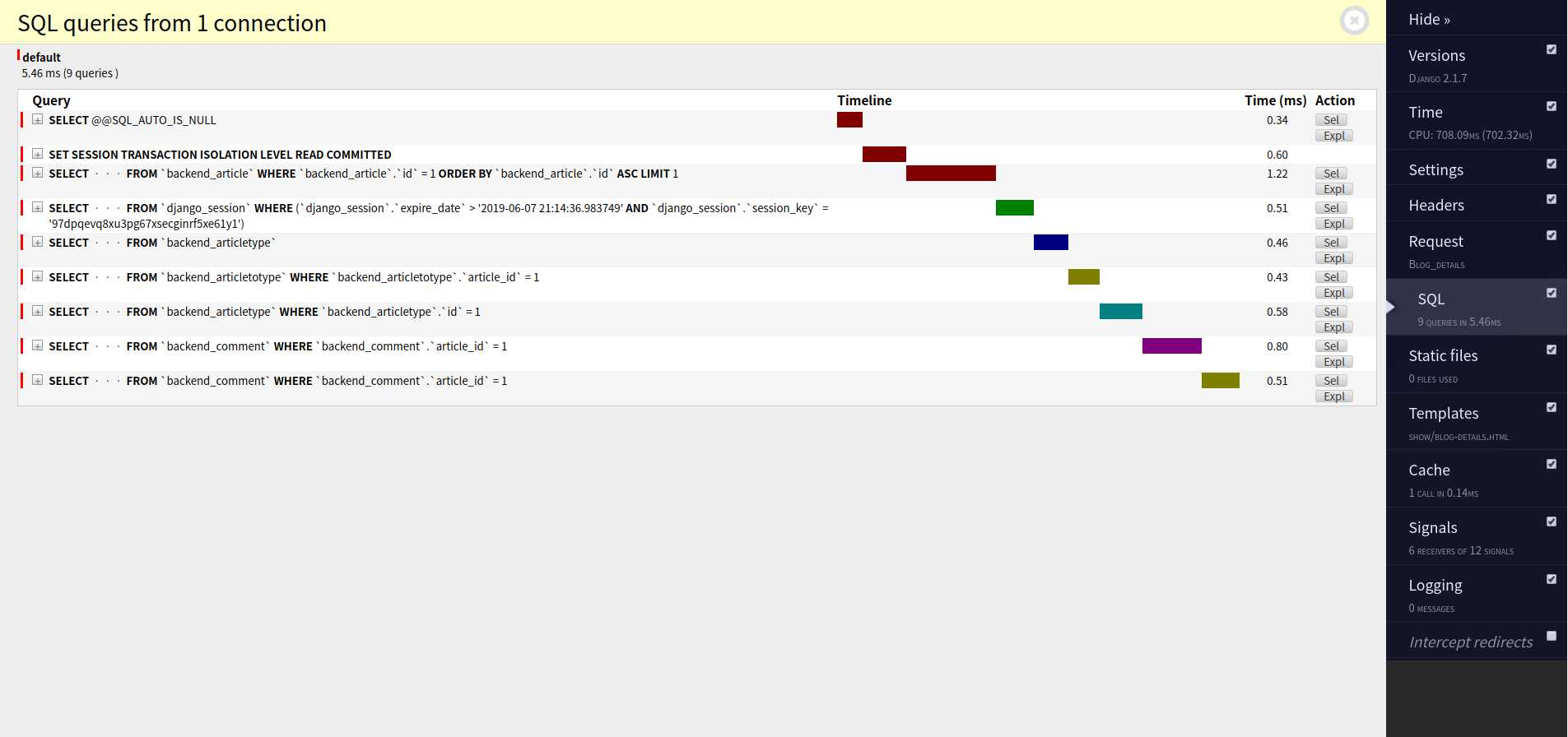Click the teal articletype timeline bar
The height and width of the screenshot is (737, 1568).
pos(1120,311)
